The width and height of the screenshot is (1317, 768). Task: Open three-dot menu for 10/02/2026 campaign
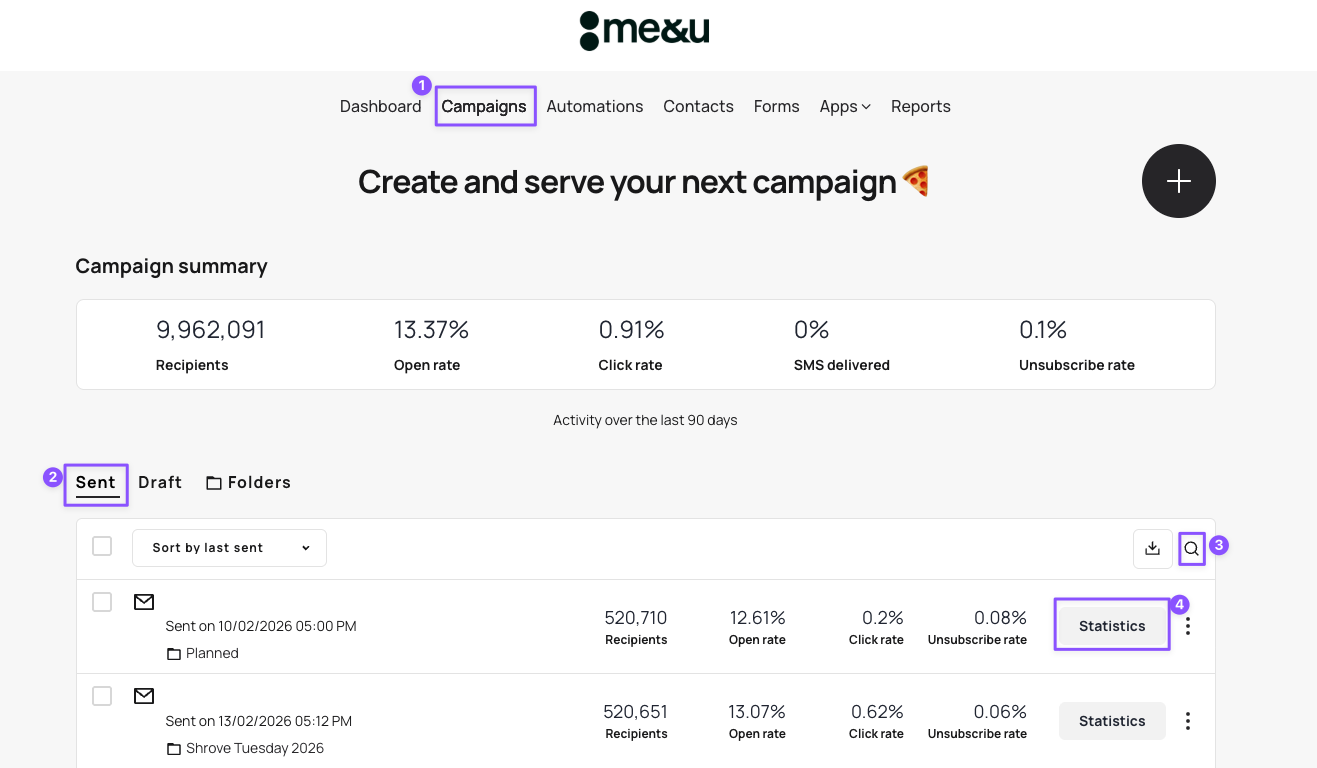pos(1188,626)
